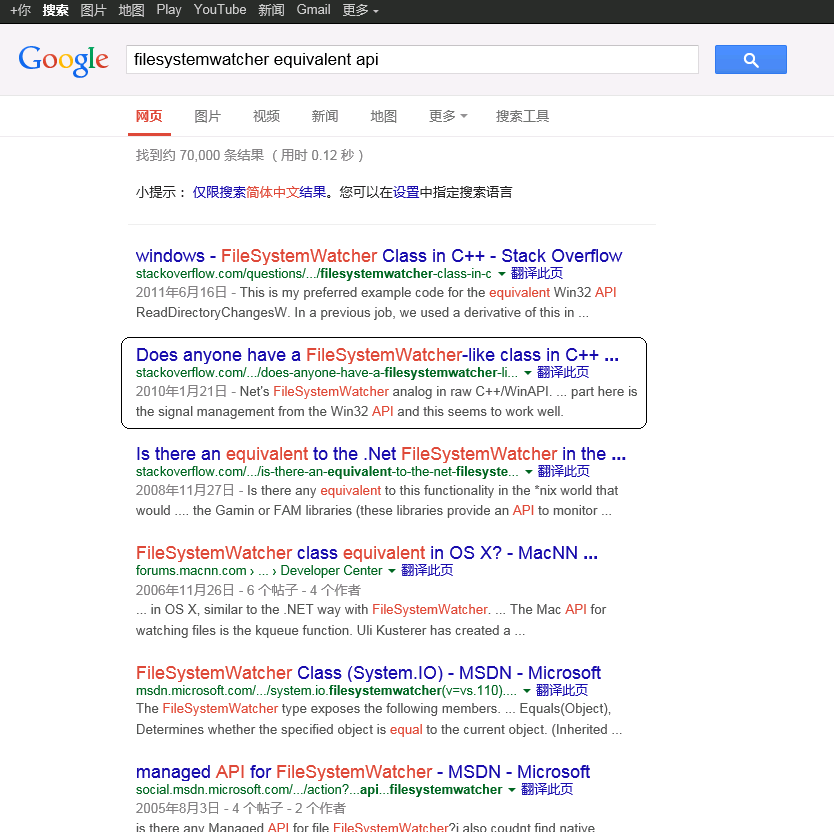
Task: Switch to the 图片 results tab
Action: coord(207,116)
